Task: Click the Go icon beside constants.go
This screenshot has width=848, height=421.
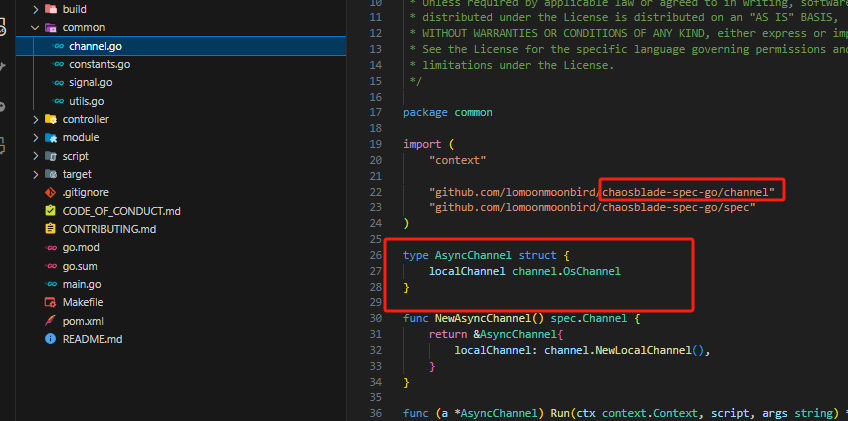Action: tap(57, 64)
